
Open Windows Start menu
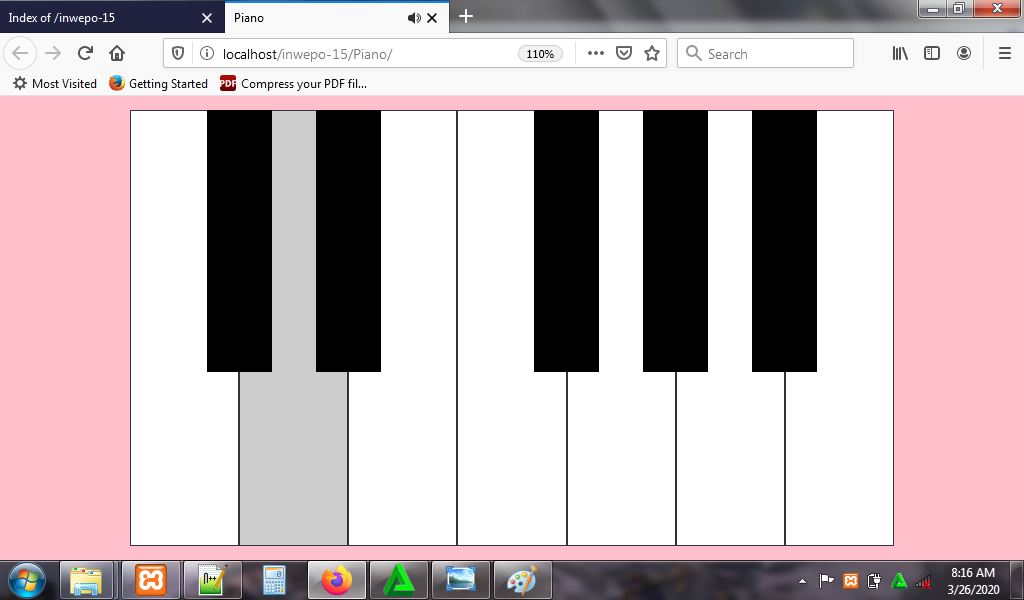(27, 580)
